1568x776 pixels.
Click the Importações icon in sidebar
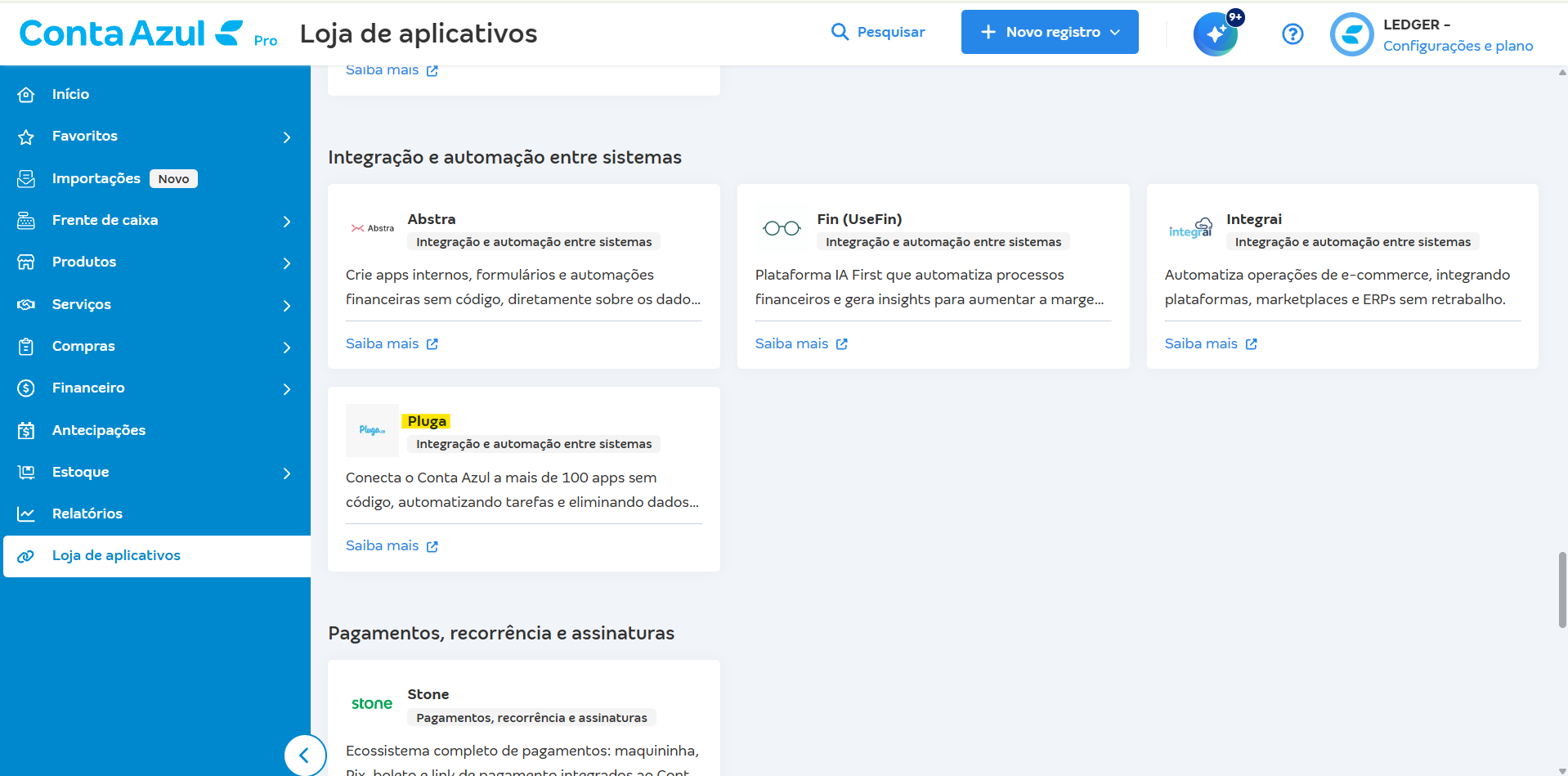point(26,178)
